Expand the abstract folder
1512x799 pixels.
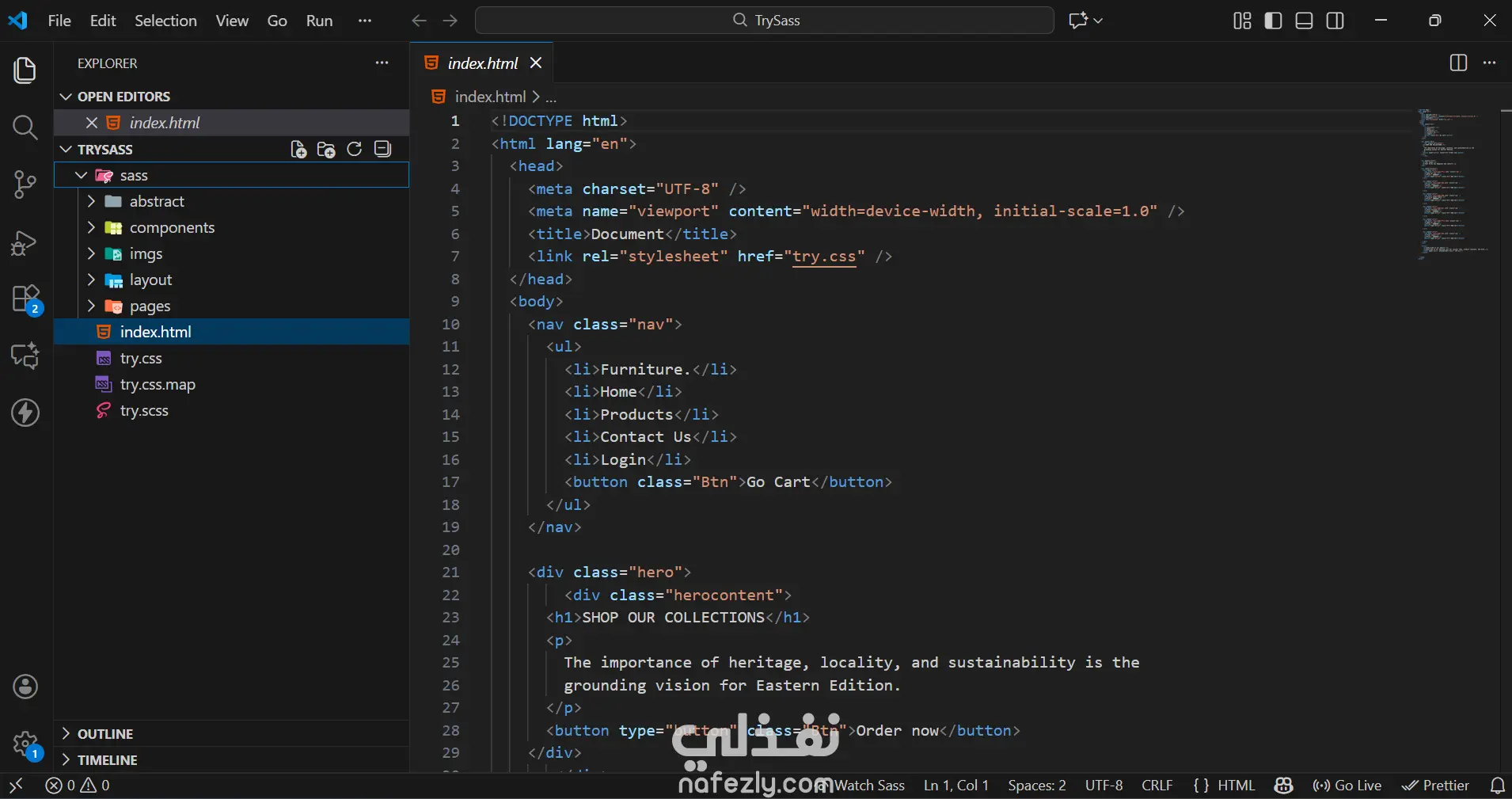click(91, 201)
